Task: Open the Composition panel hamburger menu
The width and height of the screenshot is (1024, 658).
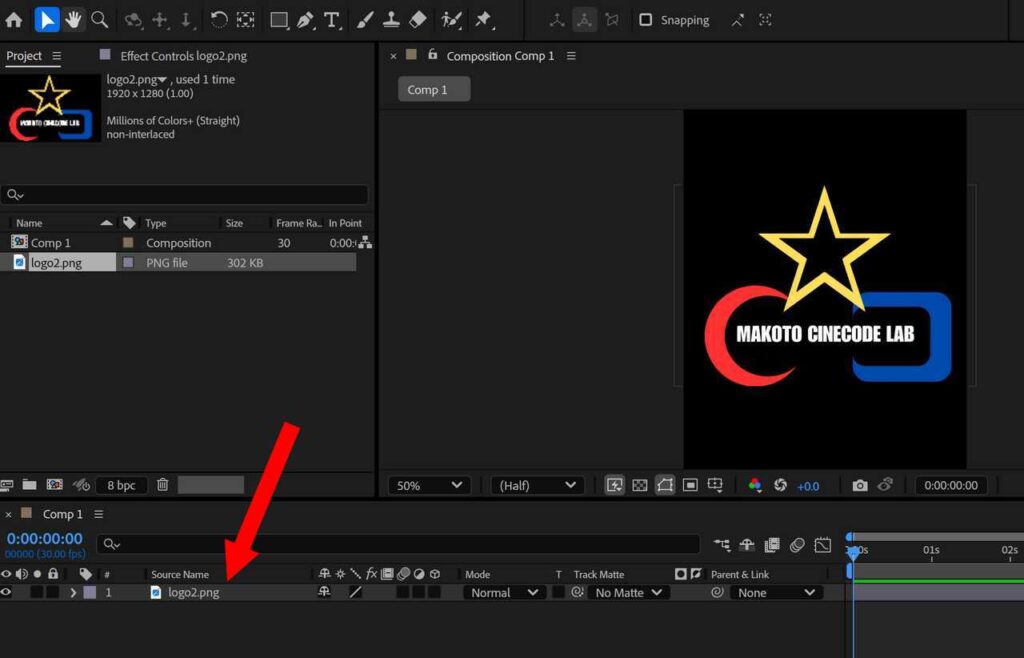Action: (x=571, y=56)
